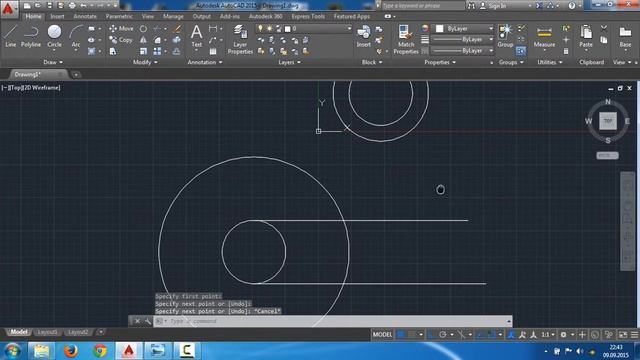The image size is (640, 360).
Task: Switch to the Insert ribbon tab
Action: pos(57,16)
